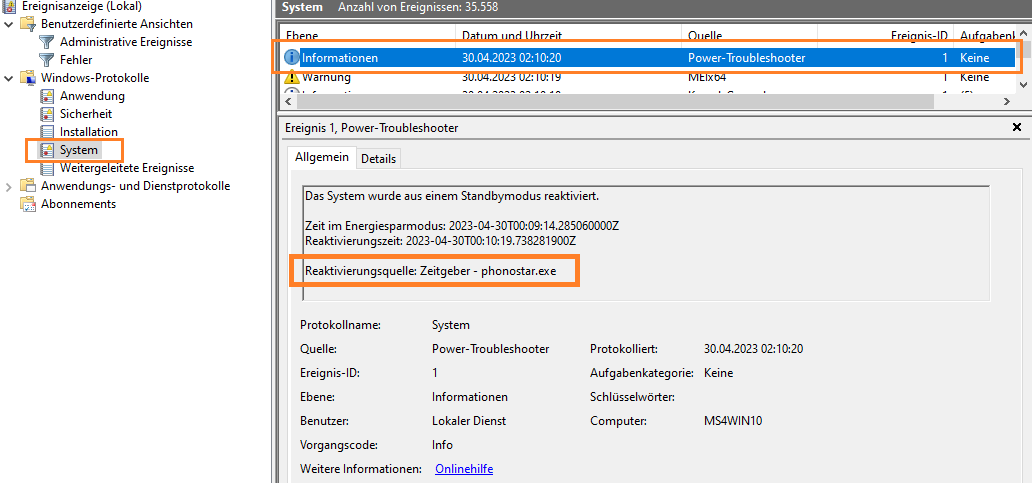Open the Onlinehilfe link
The width and height of the screenshot is (1032, 483).
(464, 469)
